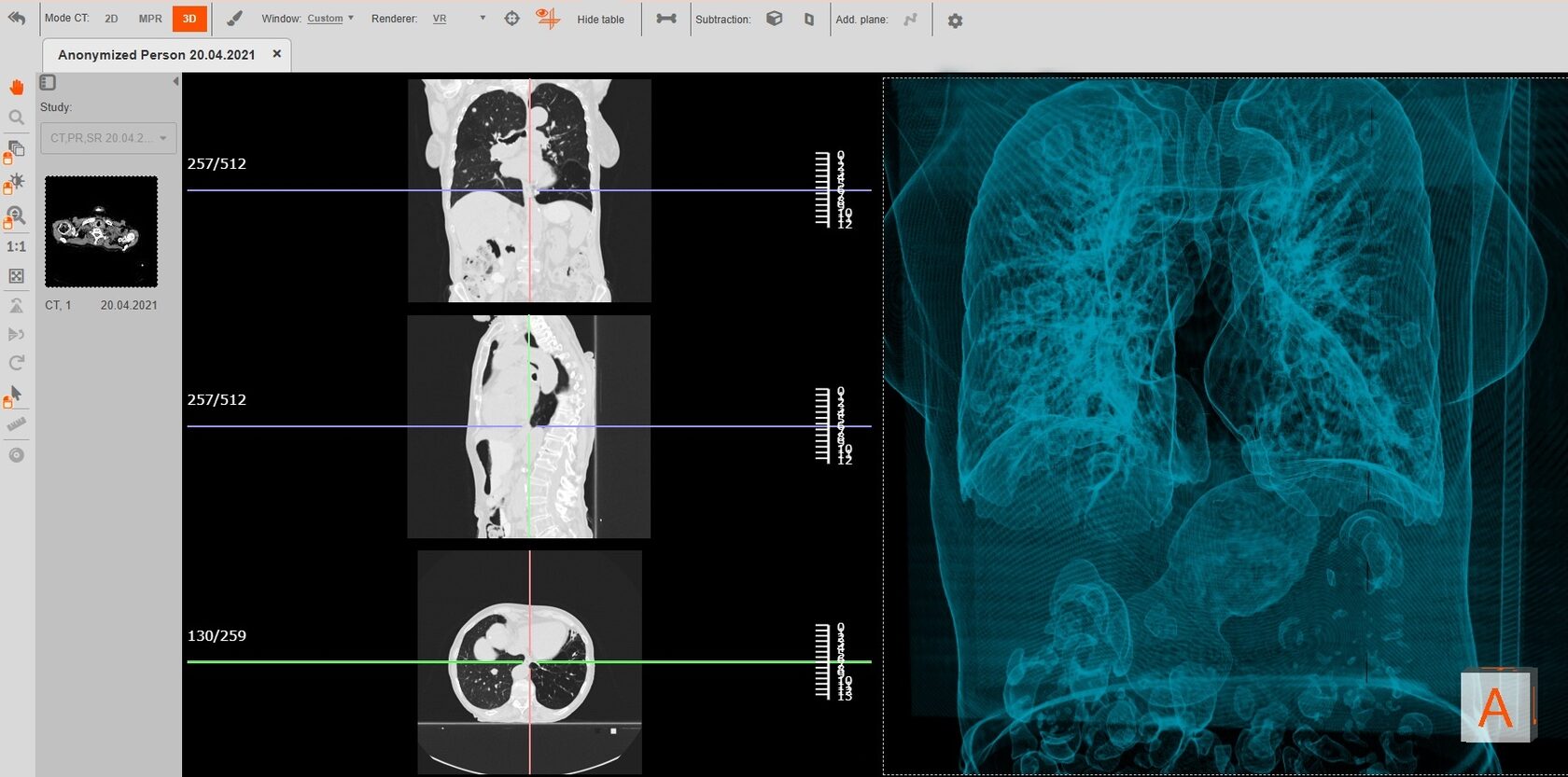Viewport: 1568px width, 777px height.
Task: Collapse the study panel with arrow
Action: 175,82
